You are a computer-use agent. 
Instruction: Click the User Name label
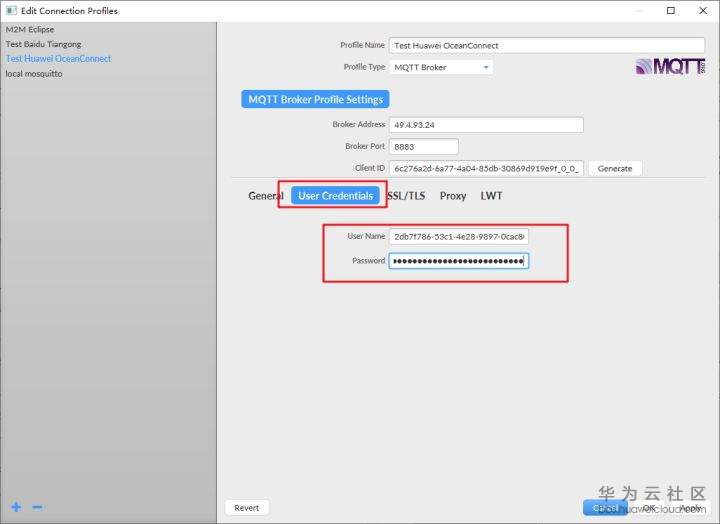366,236
